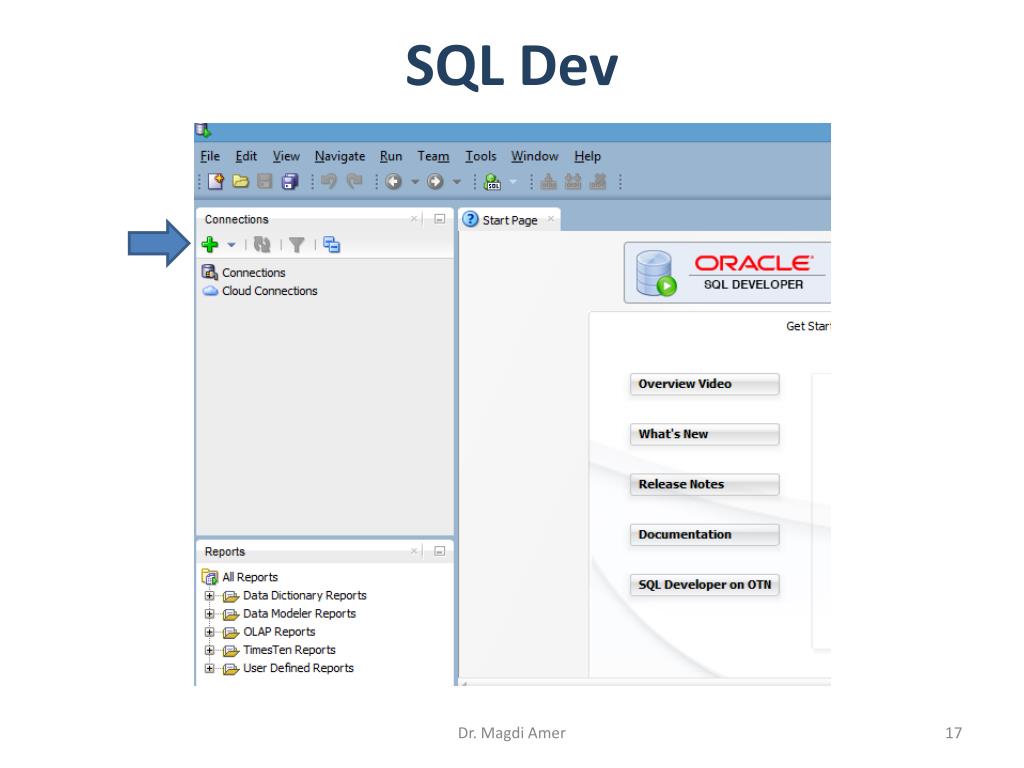This screenshot has width=1024, height=768.
Task: Click the middle grayed debug toolbar icon
Action: 573,182
